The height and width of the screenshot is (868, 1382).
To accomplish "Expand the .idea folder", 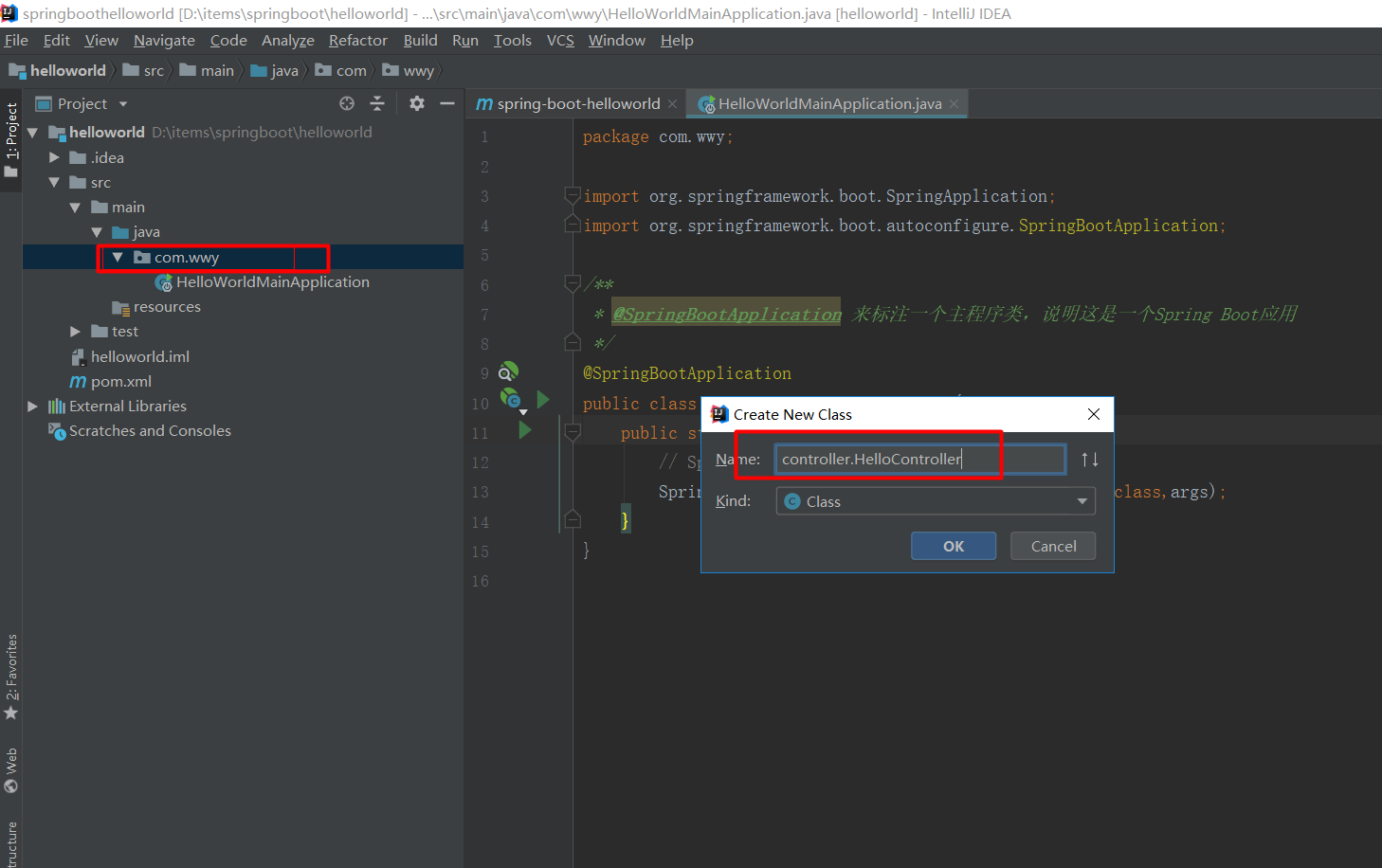I will (54, 157).
